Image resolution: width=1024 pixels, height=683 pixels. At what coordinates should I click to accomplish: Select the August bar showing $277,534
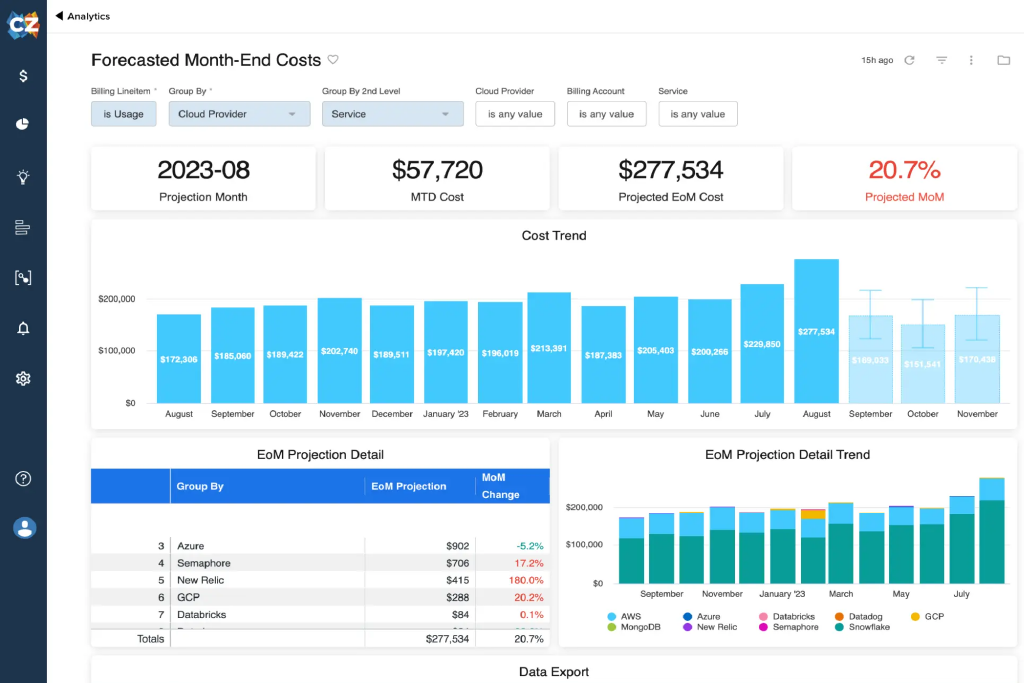coord(816,330)
